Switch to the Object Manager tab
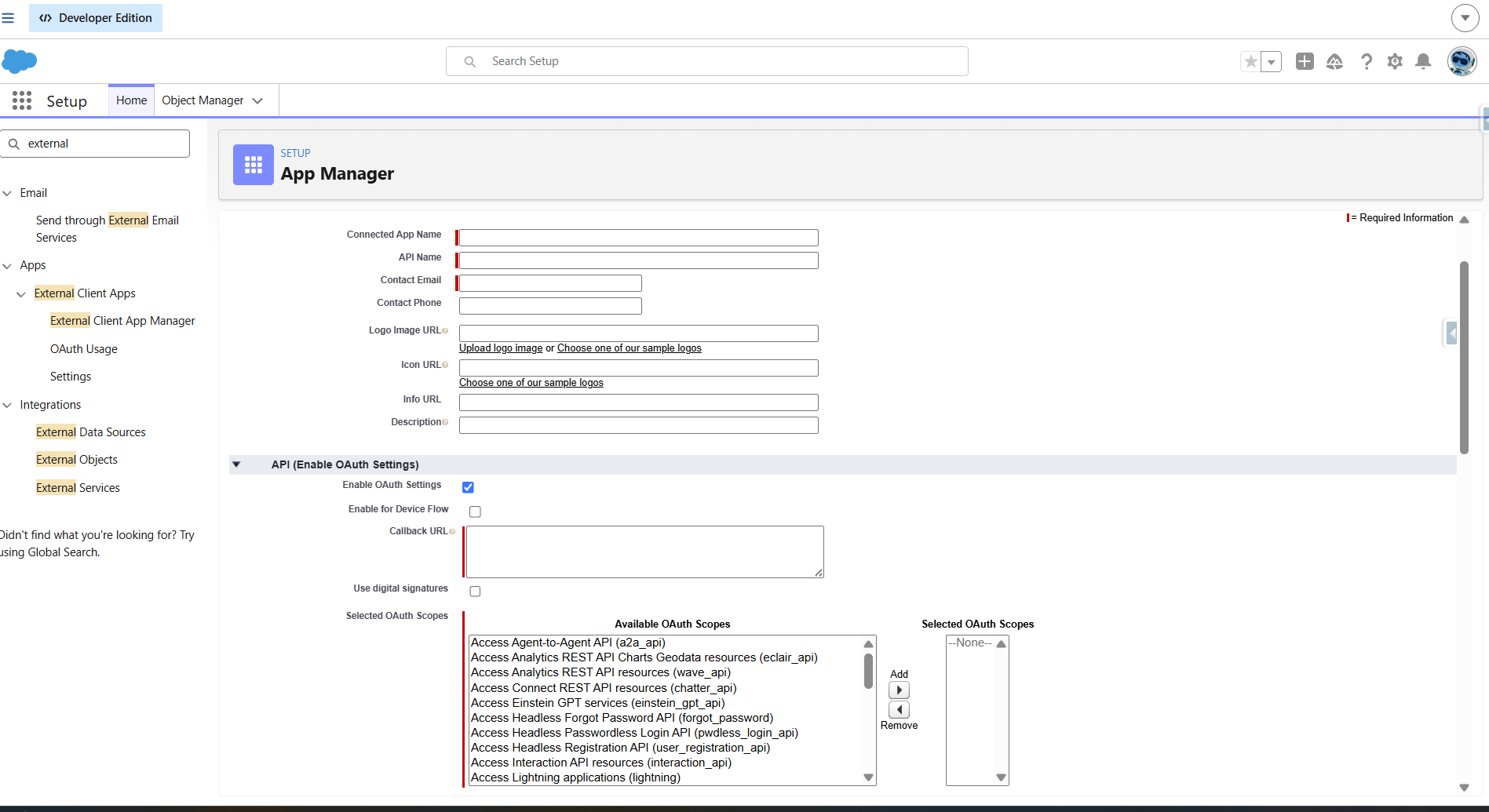Image resolution: width=1489 pixels, height=812 pixels. pyautogui.click(x=203, y=100)
